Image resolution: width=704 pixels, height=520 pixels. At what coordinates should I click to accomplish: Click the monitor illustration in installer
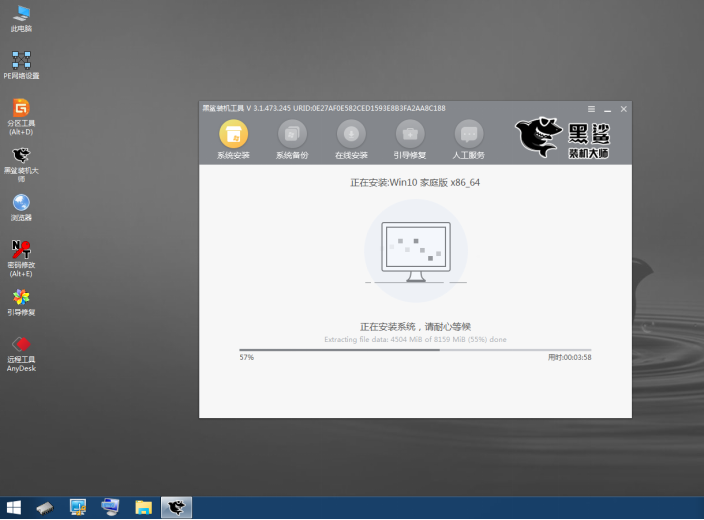pyautogui.click(x=415, y=250)
